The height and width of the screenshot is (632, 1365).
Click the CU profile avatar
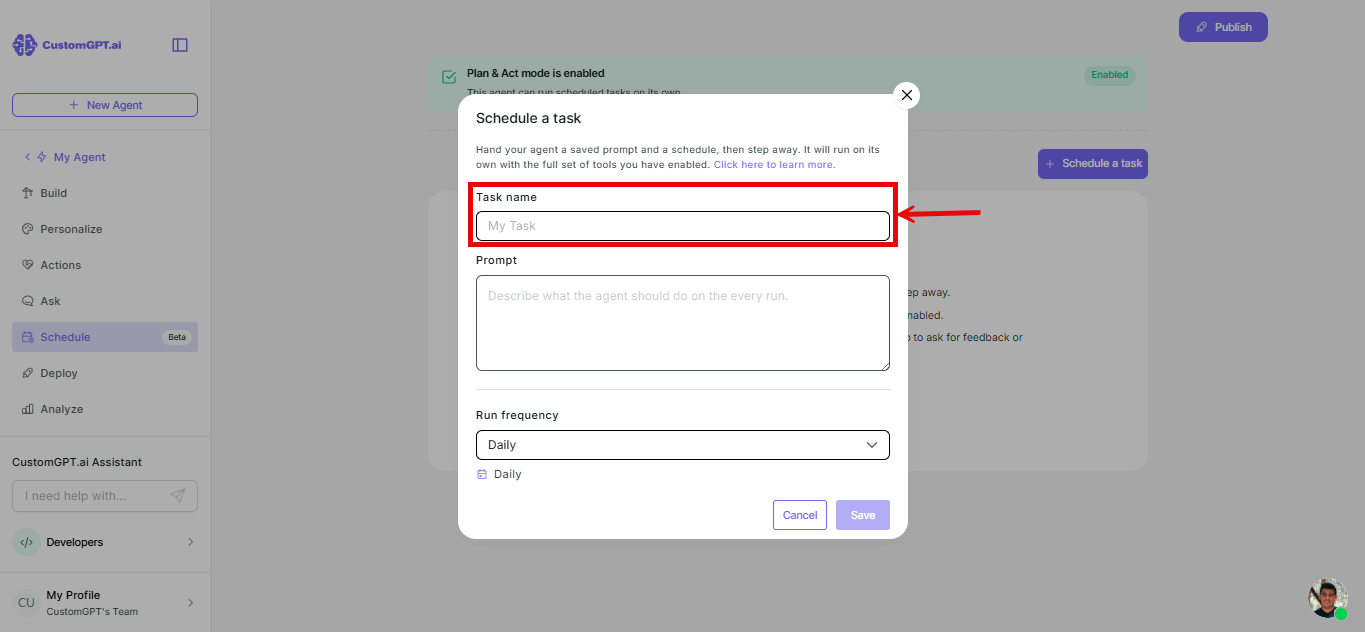point(26,603)
